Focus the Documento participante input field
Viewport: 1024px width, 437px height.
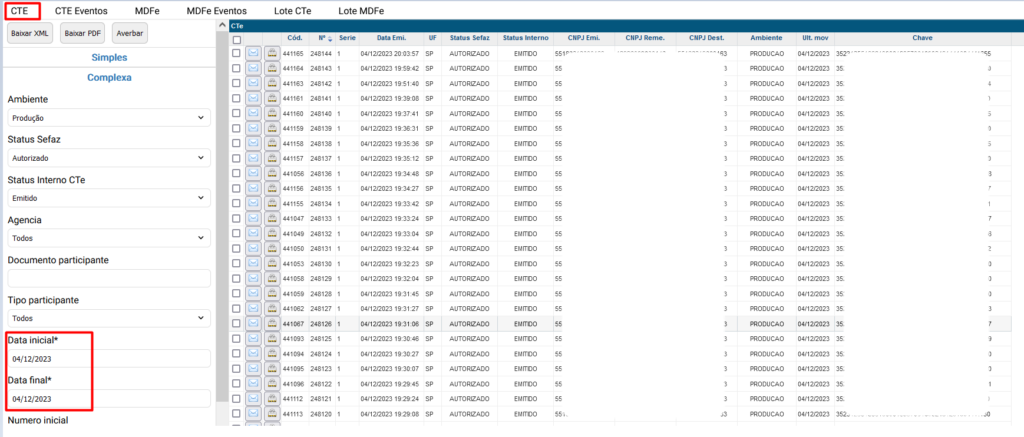pos(109,279)
